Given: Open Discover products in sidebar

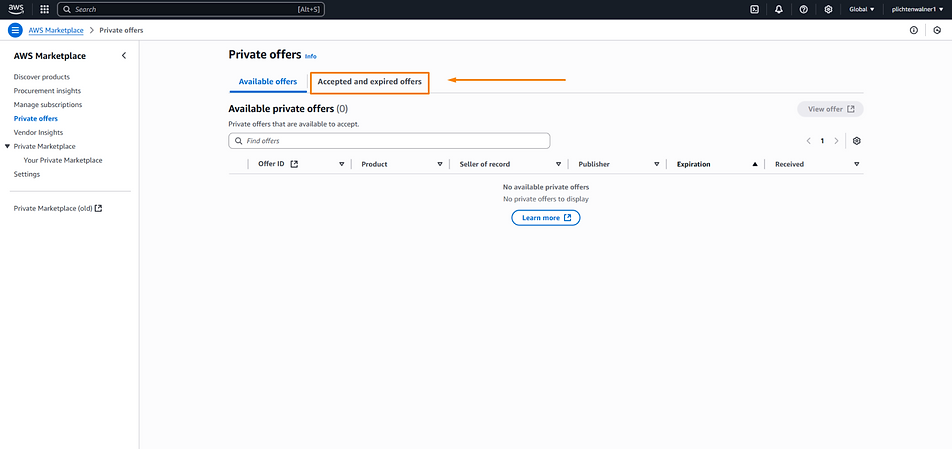Looking at the screenshot, I should [42, 77].
